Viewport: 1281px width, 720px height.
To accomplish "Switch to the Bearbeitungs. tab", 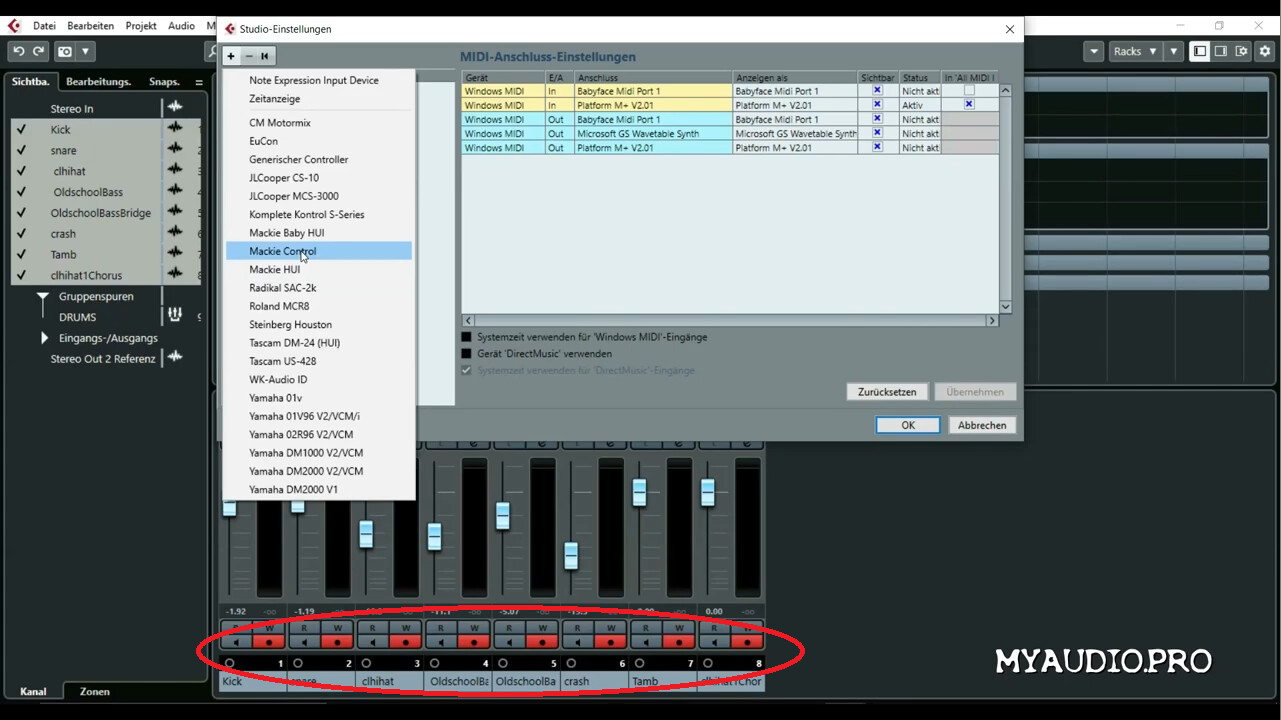I will pos(99,82).
